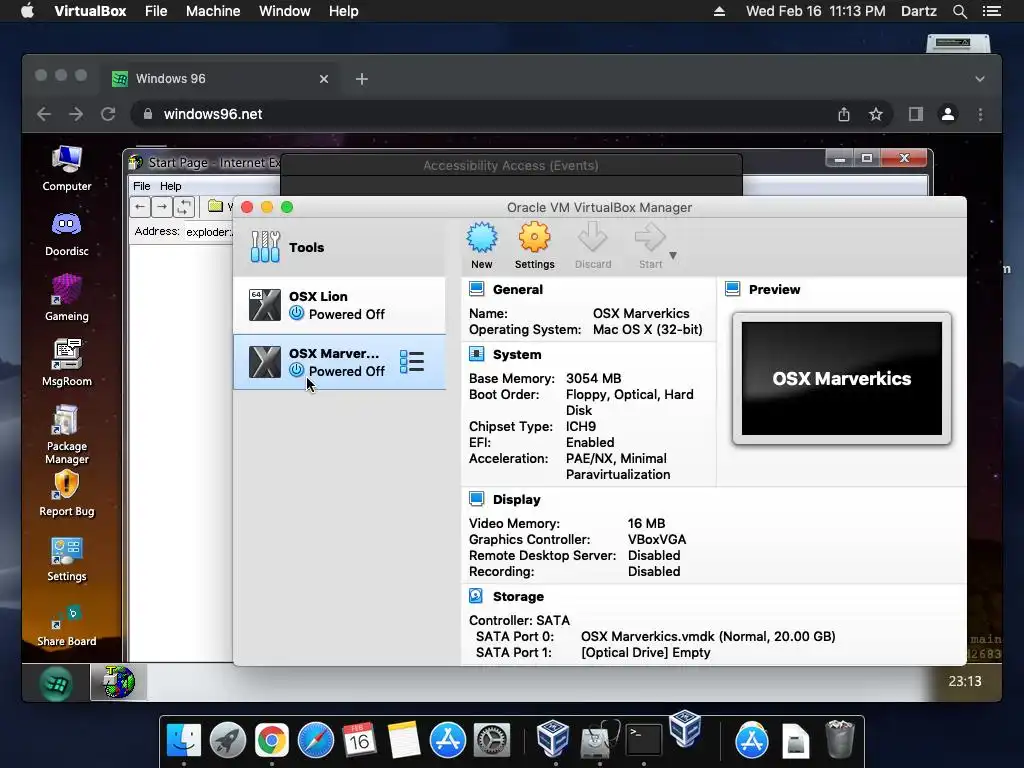This screenshot has height=768, width=1024.
Task: Open the Window menu
Action: (x=285, y=11)
